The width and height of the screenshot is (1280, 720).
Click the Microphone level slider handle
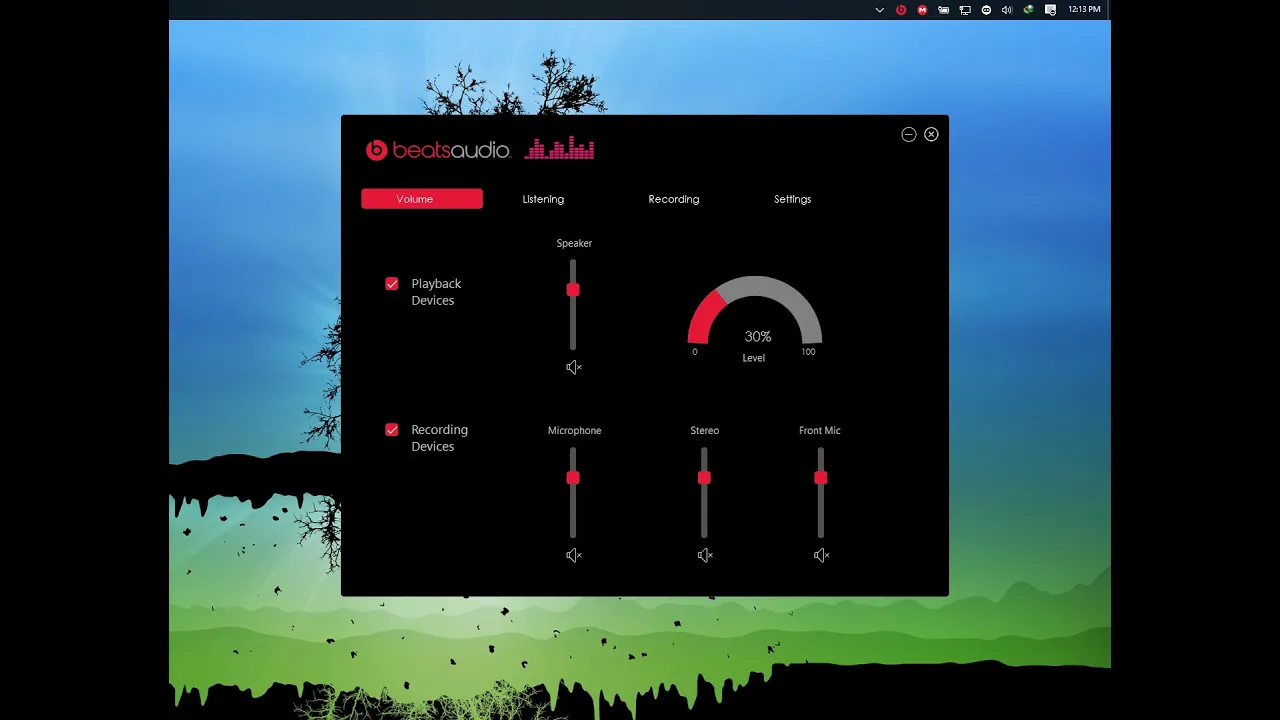[573, 478]
